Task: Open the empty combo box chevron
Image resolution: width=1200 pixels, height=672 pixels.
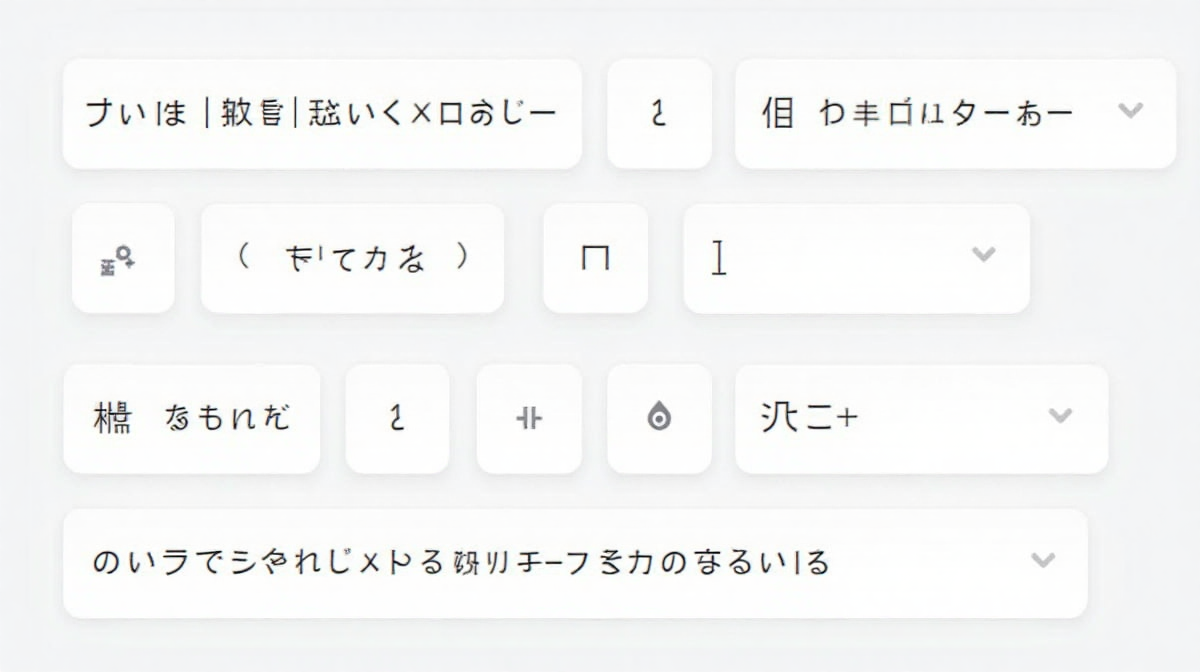Action: (x=984, y=254)
